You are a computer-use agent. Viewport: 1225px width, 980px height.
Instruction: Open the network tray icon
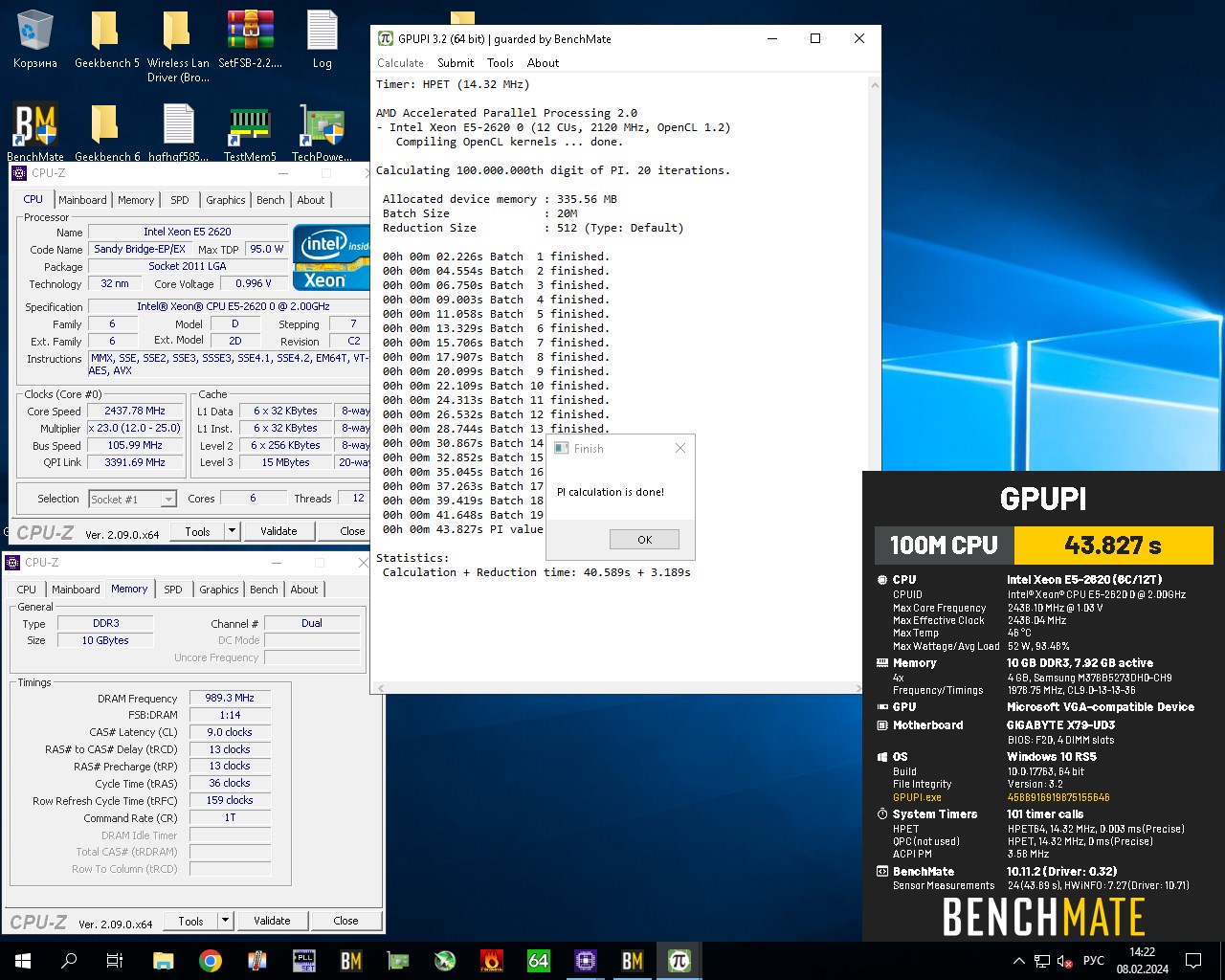1042,961
